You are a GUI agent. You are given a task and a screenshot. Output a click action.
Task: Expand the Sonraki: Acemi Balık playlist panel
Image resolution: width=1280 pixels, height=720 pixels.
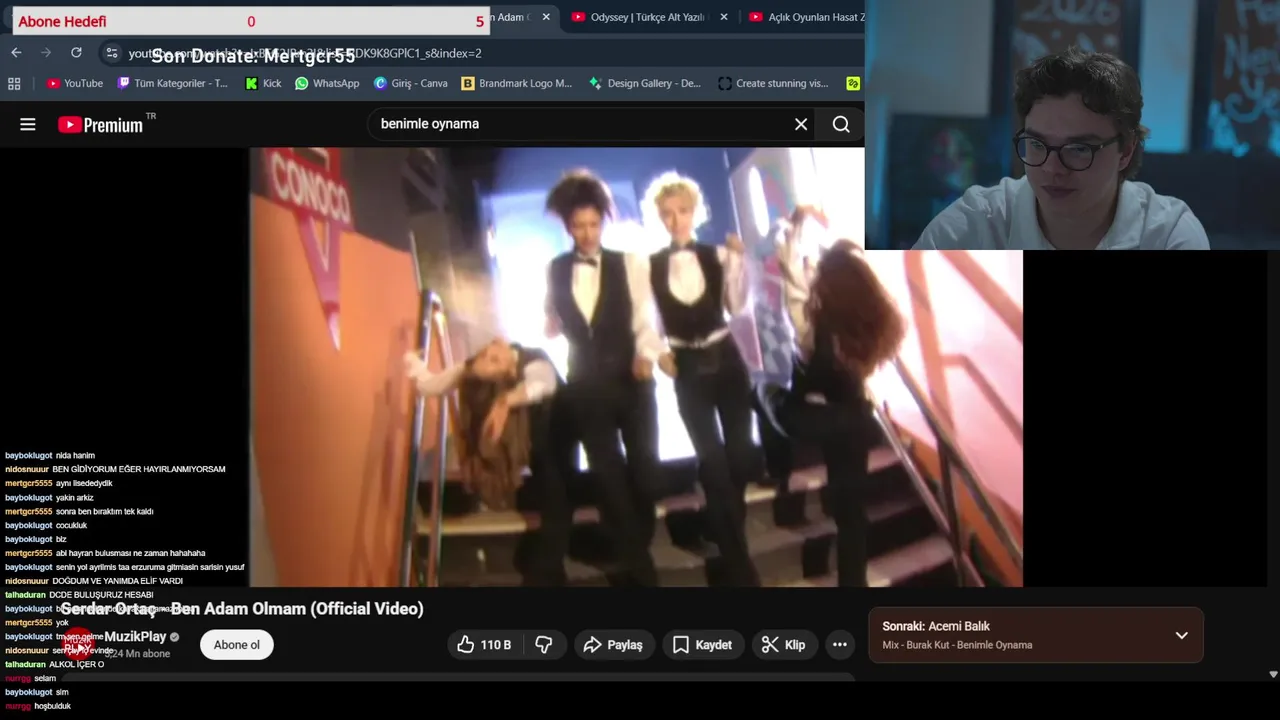[1181, 635]
